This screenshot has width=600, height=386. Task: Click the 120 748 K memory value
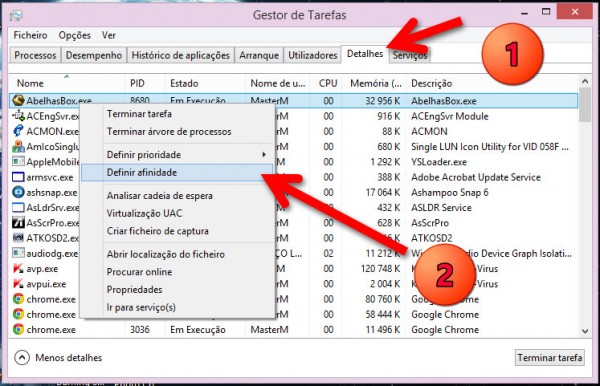[380, 269]
